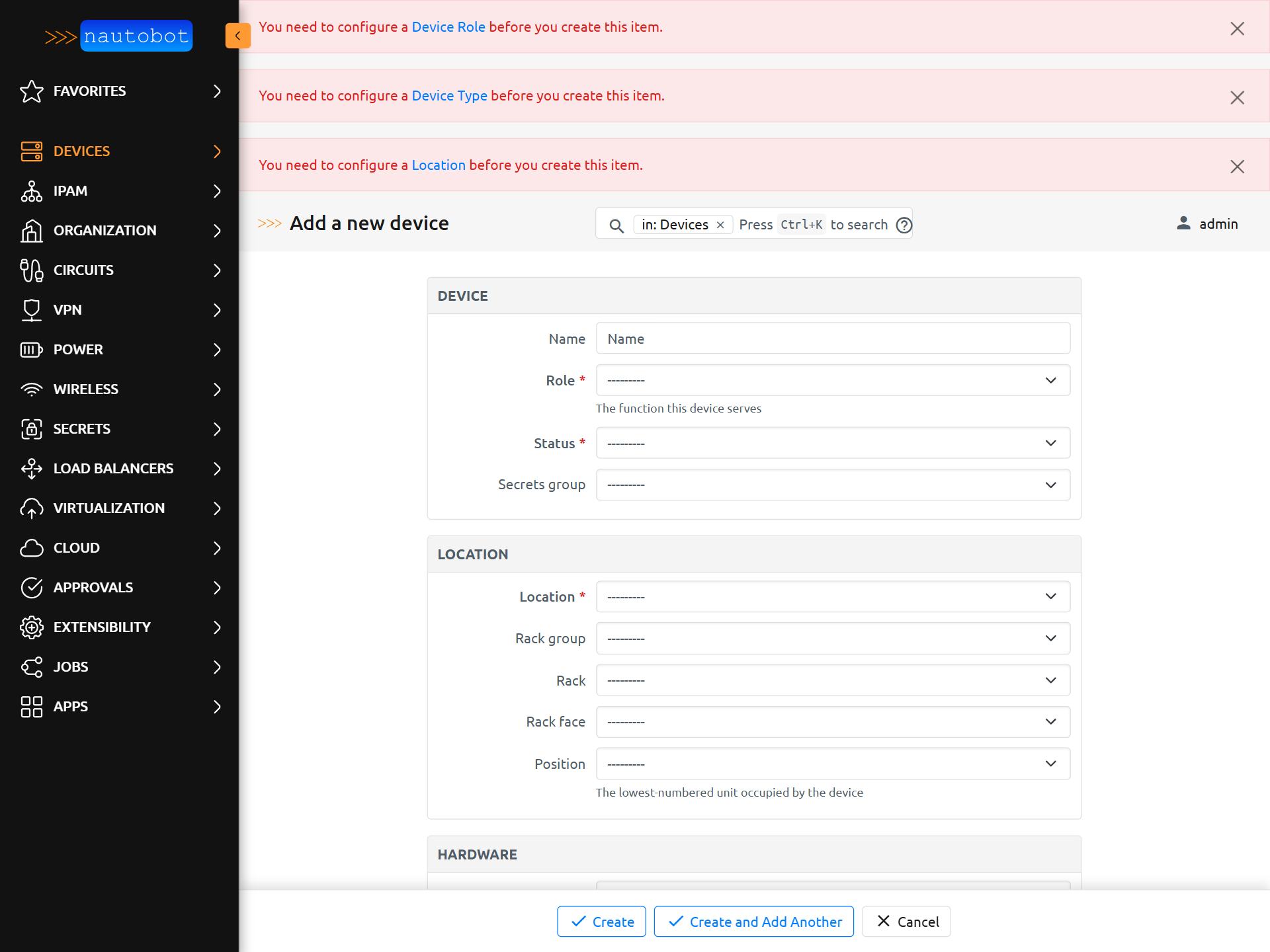Select the IPAM sidebar icon
This screenshot has width=1270, height=952.
31,191
